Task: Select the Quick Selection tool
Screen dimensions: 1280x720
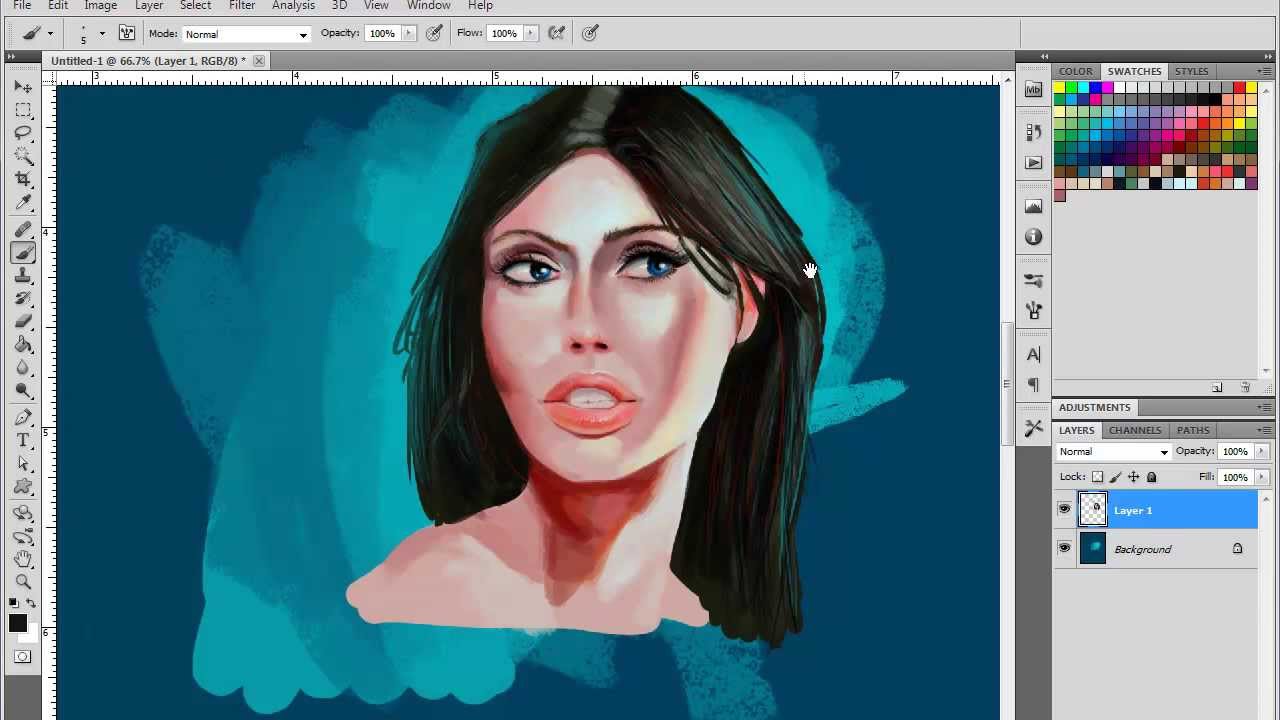Action: click(x=23, y=156)
